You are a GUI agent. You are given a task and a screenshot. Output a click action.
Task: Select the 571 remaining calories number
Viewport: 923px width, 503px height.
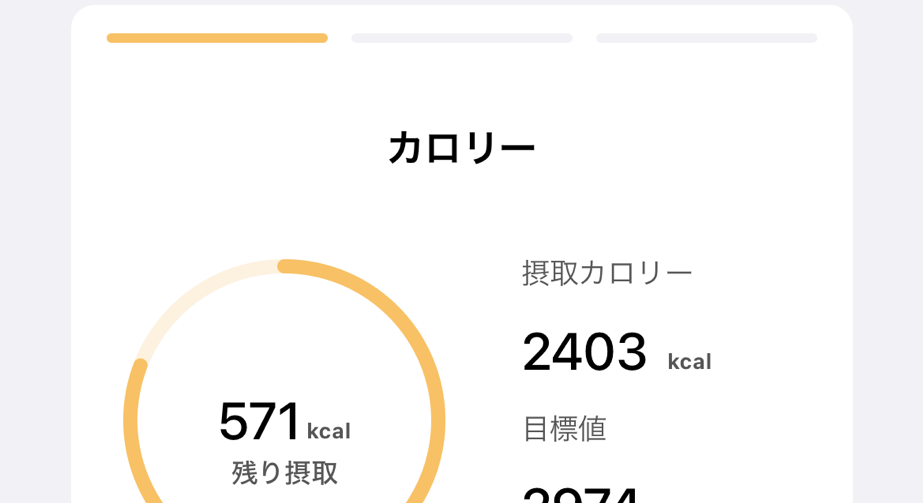pos(259,421)
